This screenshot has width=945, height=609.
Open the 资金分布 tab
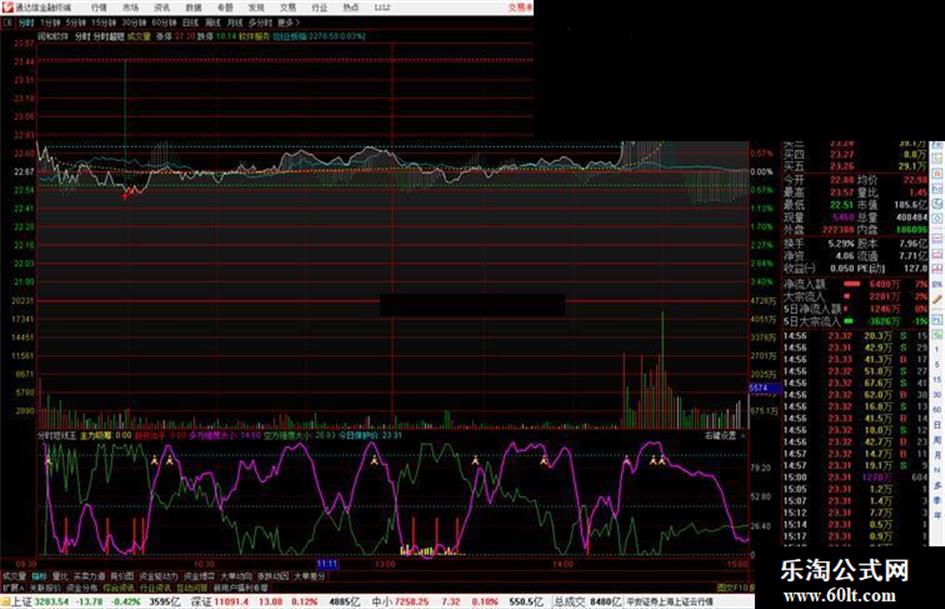click(x=82, y=587)
